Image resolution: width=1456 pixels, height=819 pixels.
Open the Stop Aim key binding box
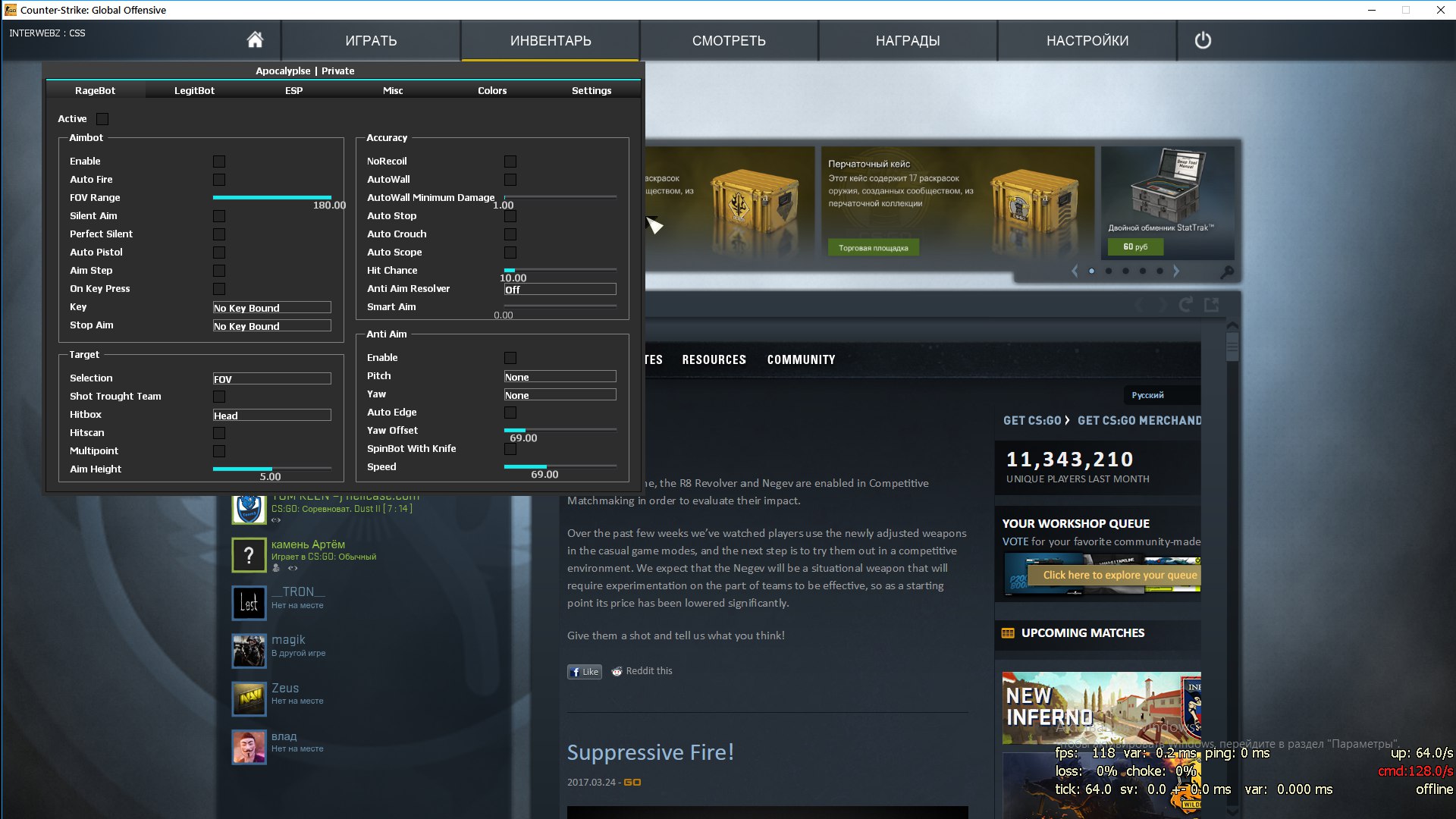pyautogui.click(x=271, y=325)
